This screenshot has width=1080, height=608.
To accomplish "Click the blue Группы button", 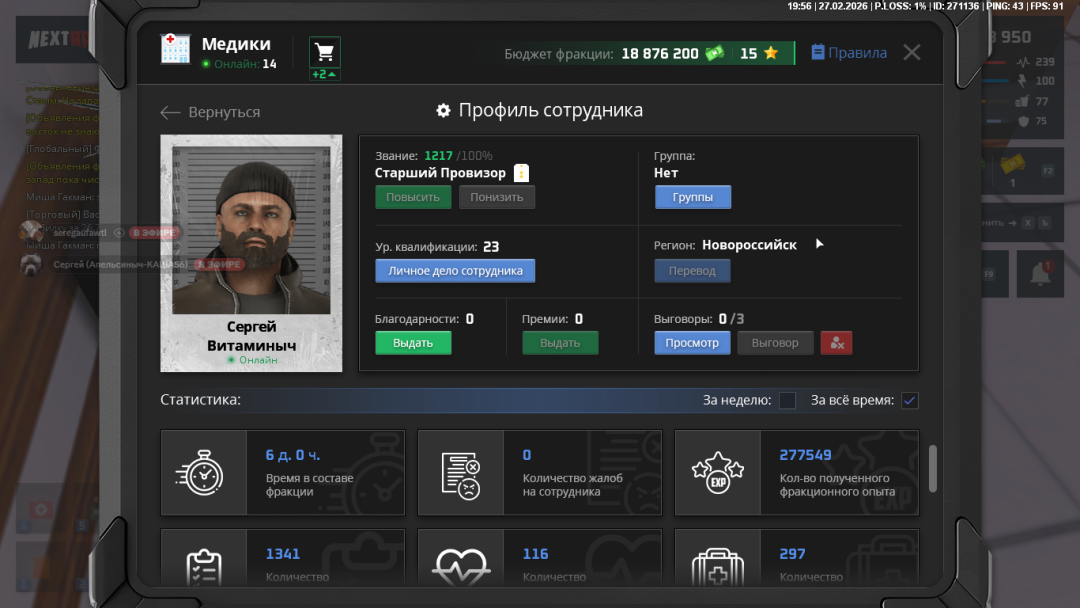I will coord(692,197).
